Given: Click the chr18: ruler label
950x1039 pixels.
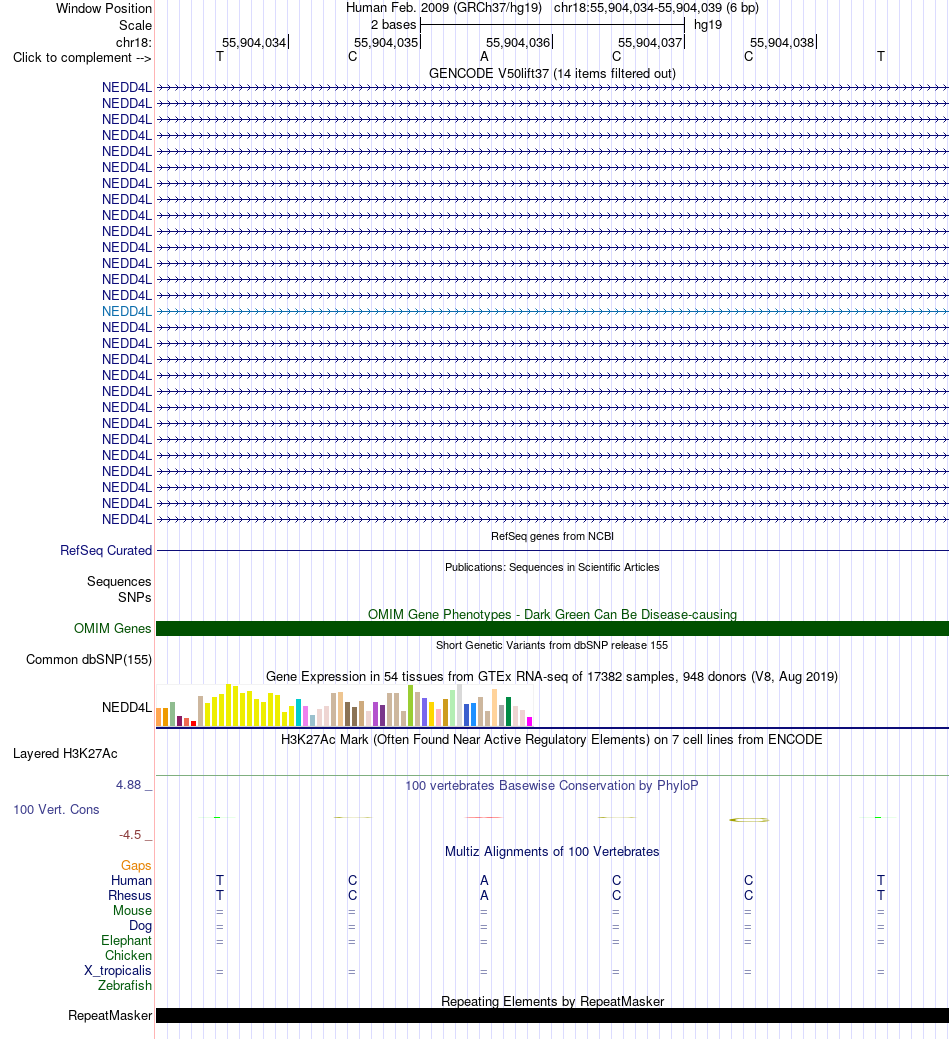Looking at the screenshot, I should [134, 42].
